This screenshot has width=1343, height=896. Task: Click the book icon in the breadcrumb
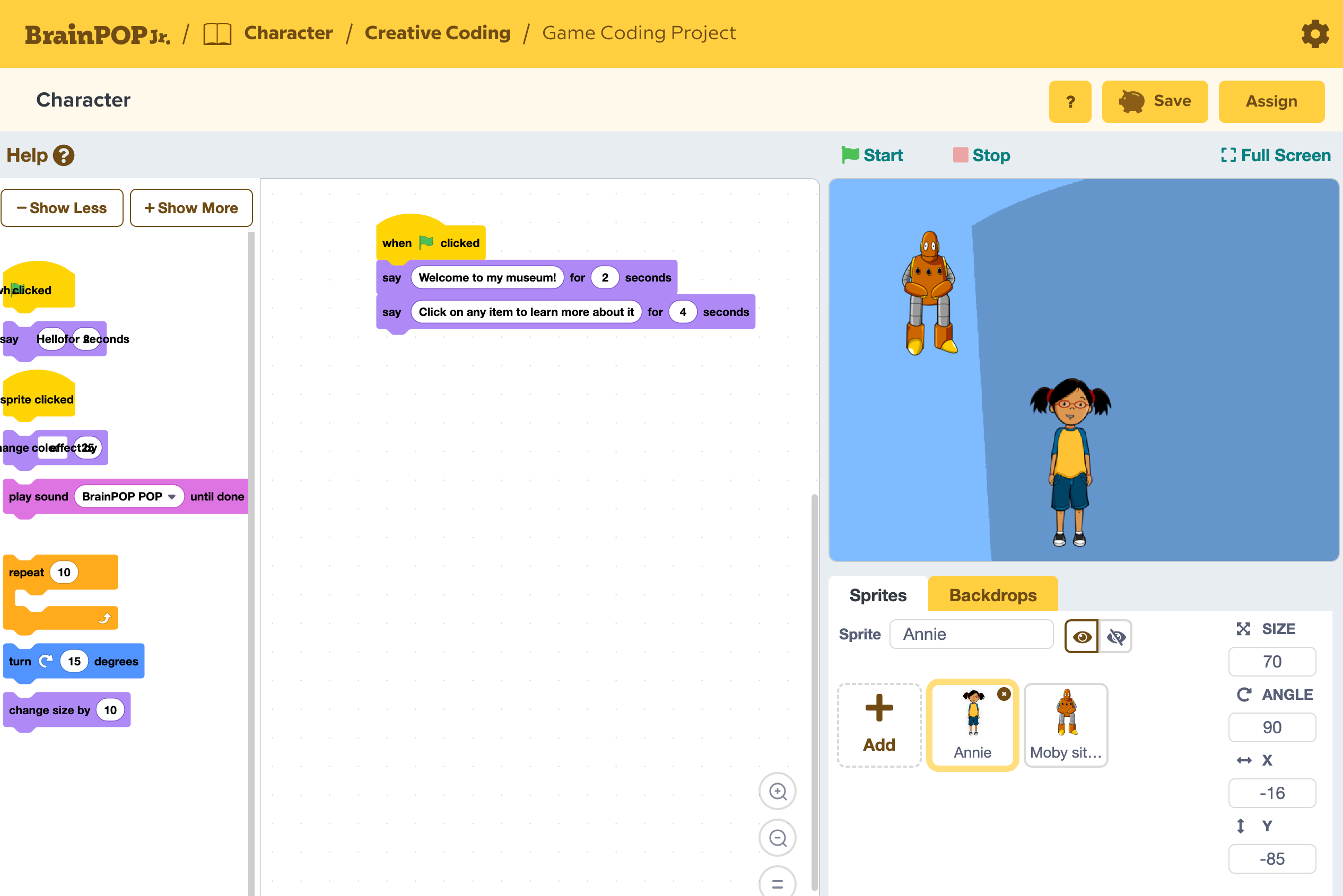217,34
